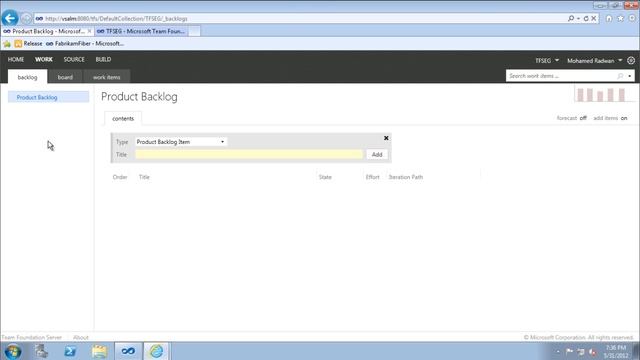This screenshot has width=640, height=360.
Task: Open the Windows Start button
Action: (x=13, y=351)
